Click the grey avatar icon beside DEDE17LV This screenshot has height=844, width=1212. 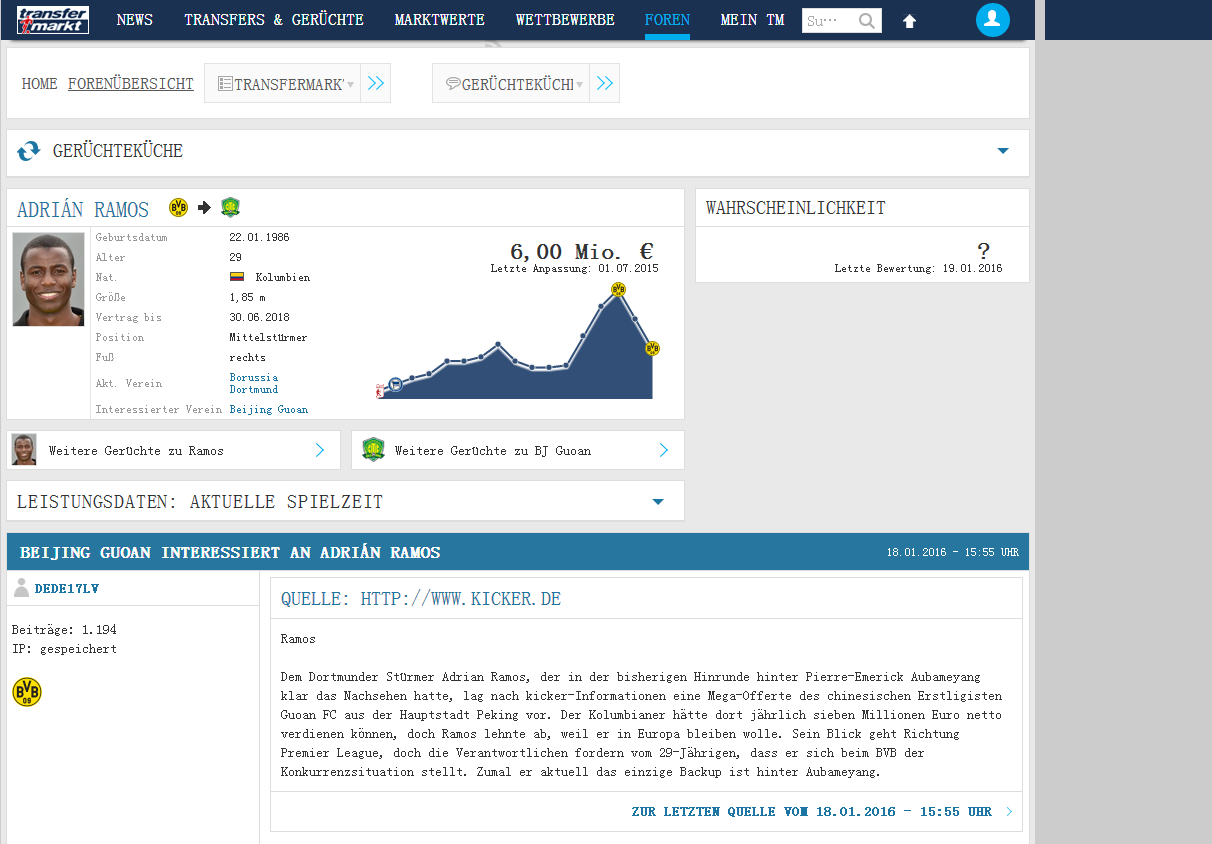pyautogui.click(x=21, y=588)
